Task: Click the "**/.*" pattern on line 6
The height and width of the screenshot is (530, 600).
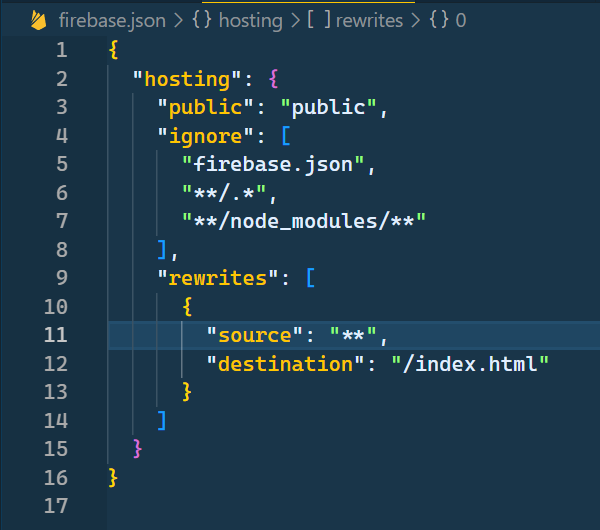Action: coord(224,192)
